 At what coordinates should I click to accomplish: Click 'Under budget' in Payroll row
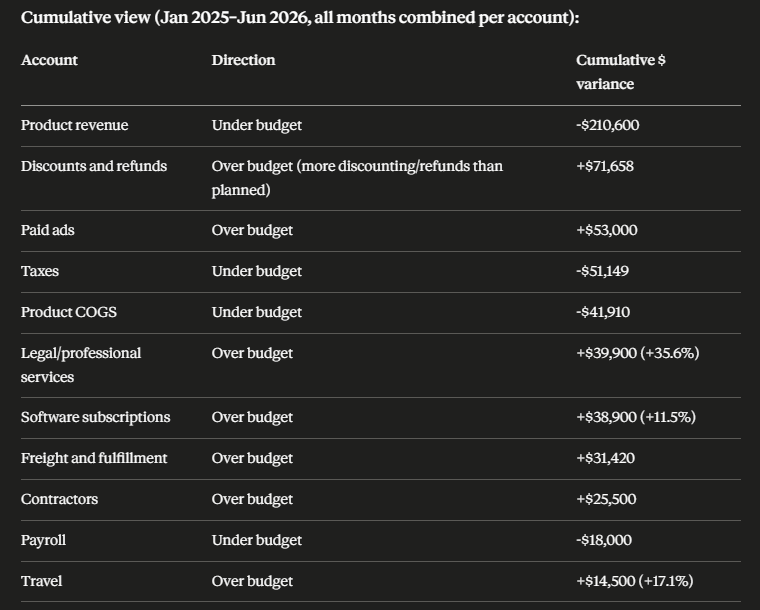click(x=257, y=541)
